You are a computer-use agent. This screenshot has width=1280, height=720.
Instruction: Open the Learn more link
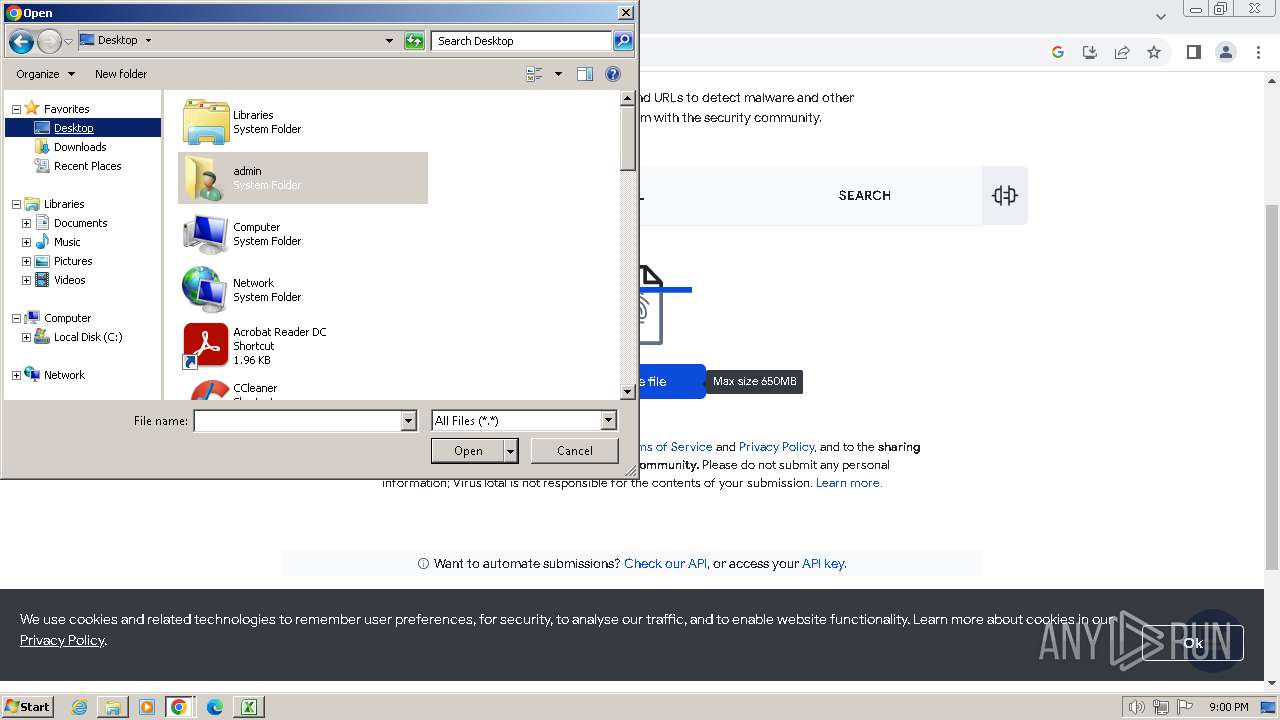848,483
